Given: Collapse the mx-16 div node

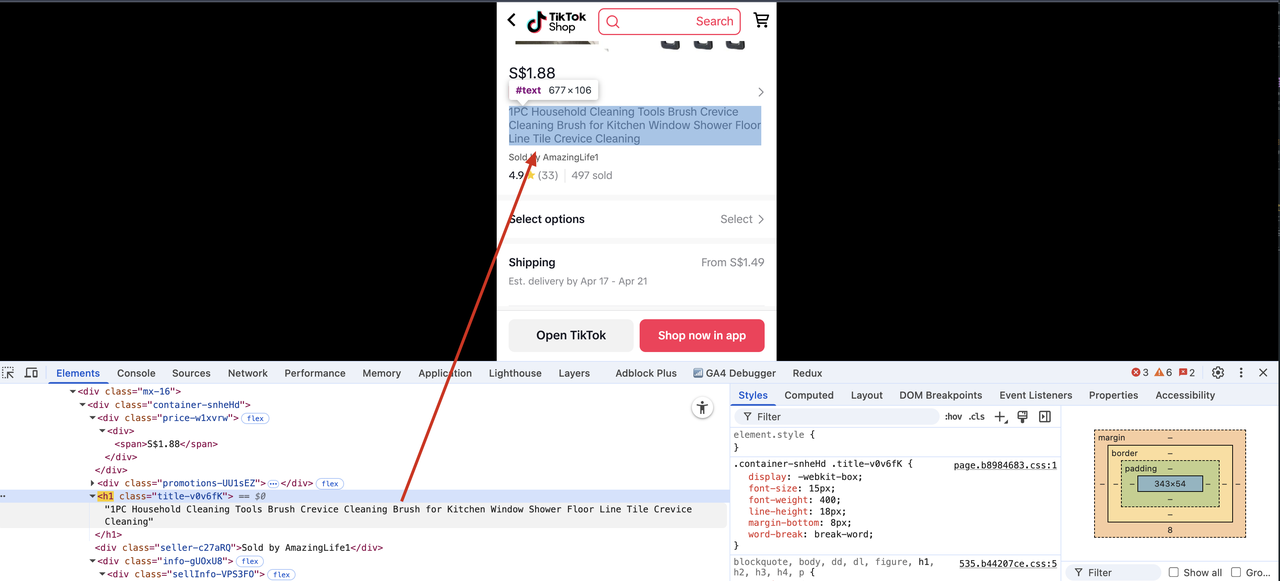Looking at the screenshot, I should point(73,392).
